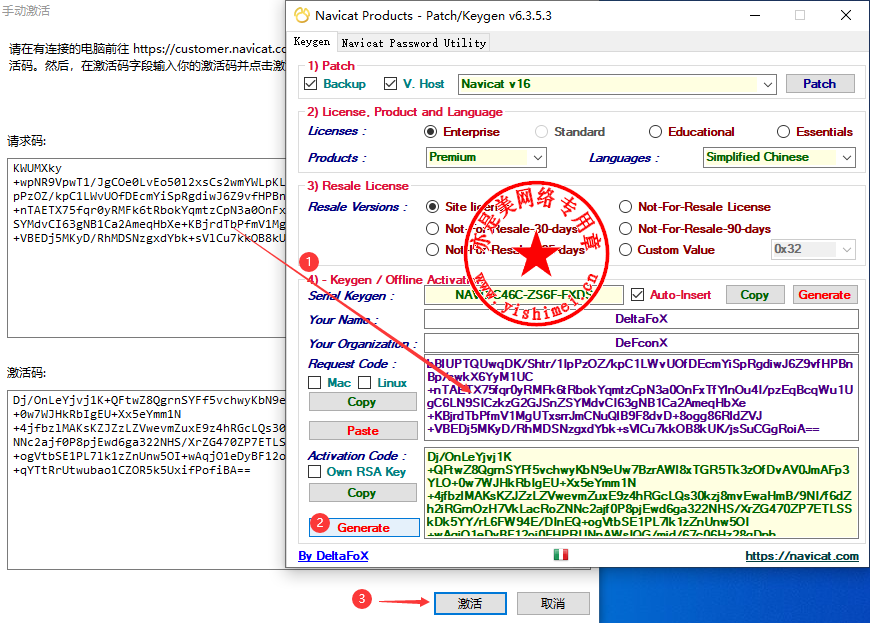Select the Essentials license radio button

click(783, 131)
